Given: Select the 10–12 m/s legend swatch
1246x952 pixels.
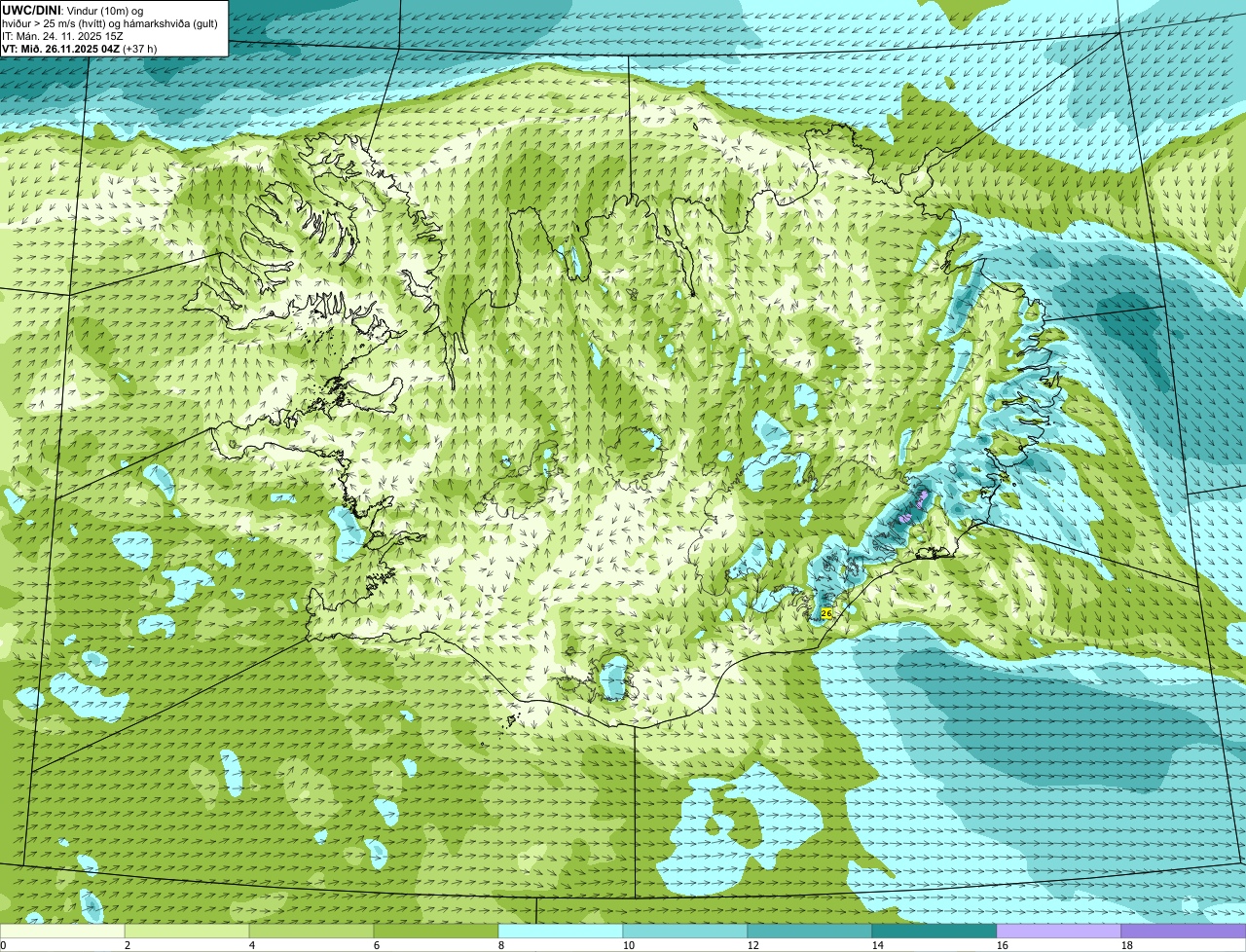Looking at the screenshot, I should pyautogui.click(x=685, y=932).
